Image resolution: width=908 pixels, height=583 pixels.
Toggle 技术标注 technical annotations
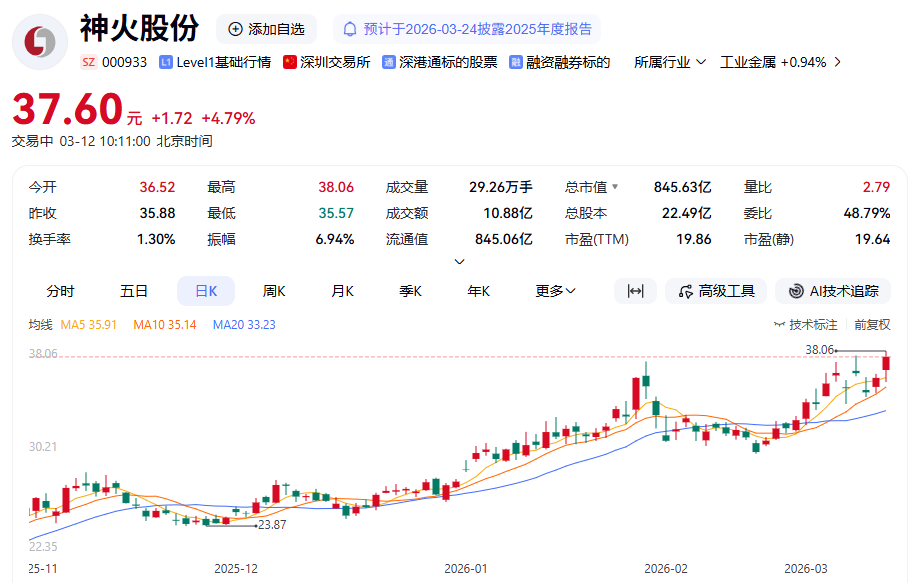pos(806,325)
